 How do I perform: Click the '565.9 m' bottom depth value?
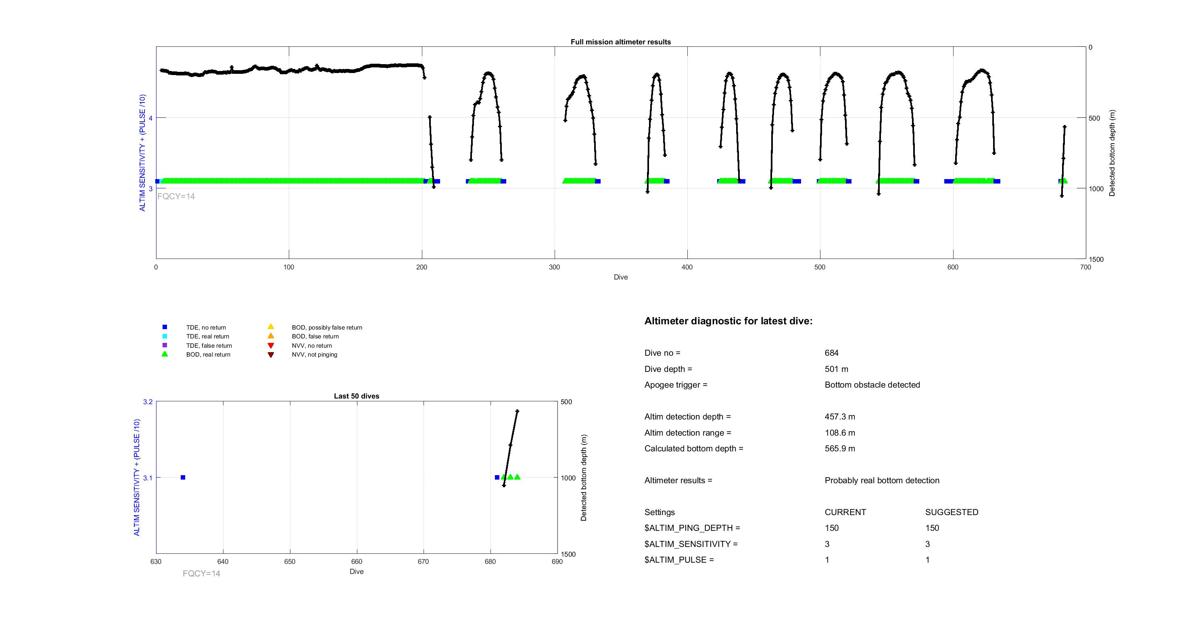point(840,449)
